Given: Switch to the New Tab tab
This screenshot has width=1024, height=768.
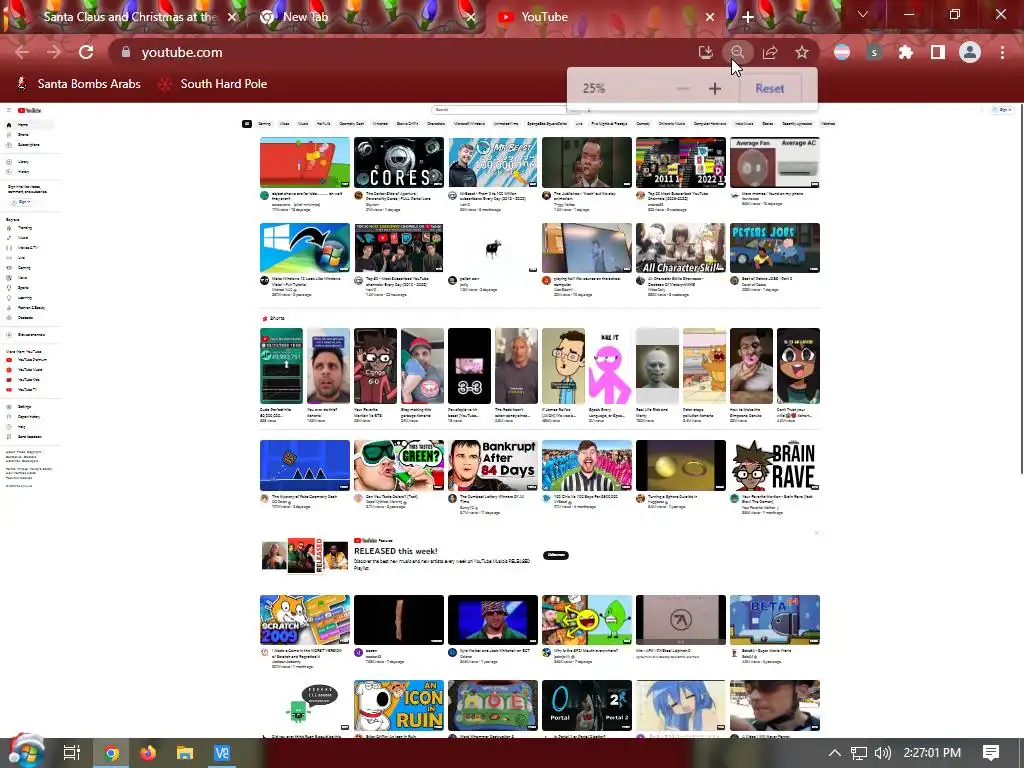Looking at the screenshot, I should (366, 17).
